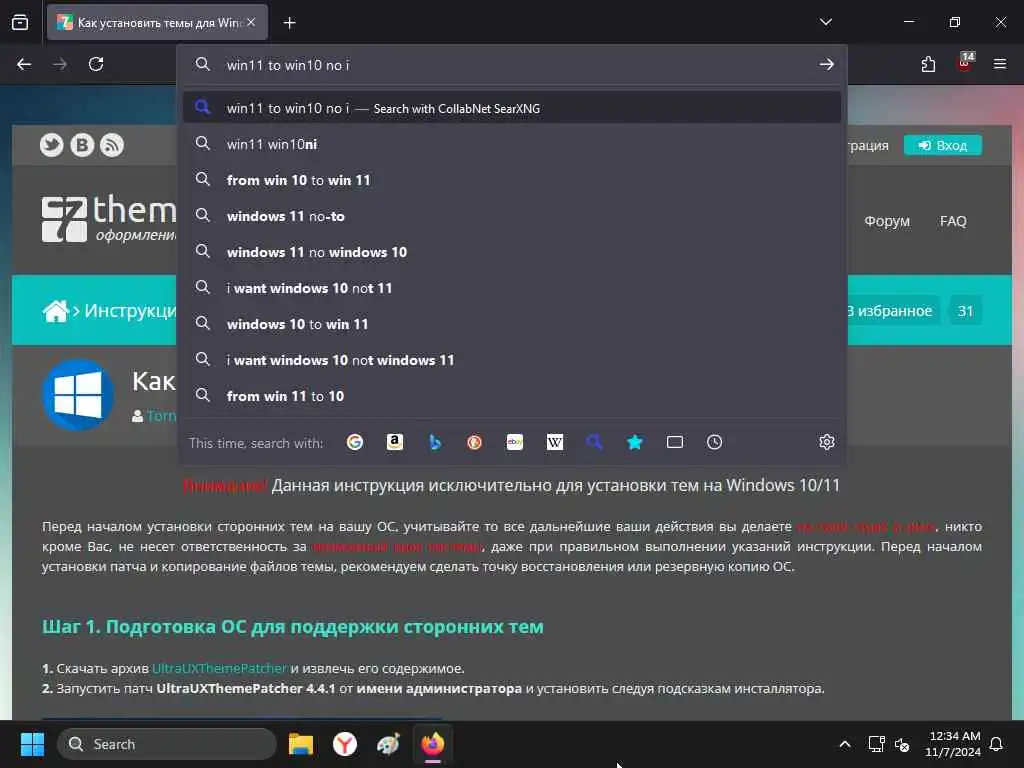This screenshot has width=1024, height=768.
Task: Search with Google engine icon
Action: (355, 442)
